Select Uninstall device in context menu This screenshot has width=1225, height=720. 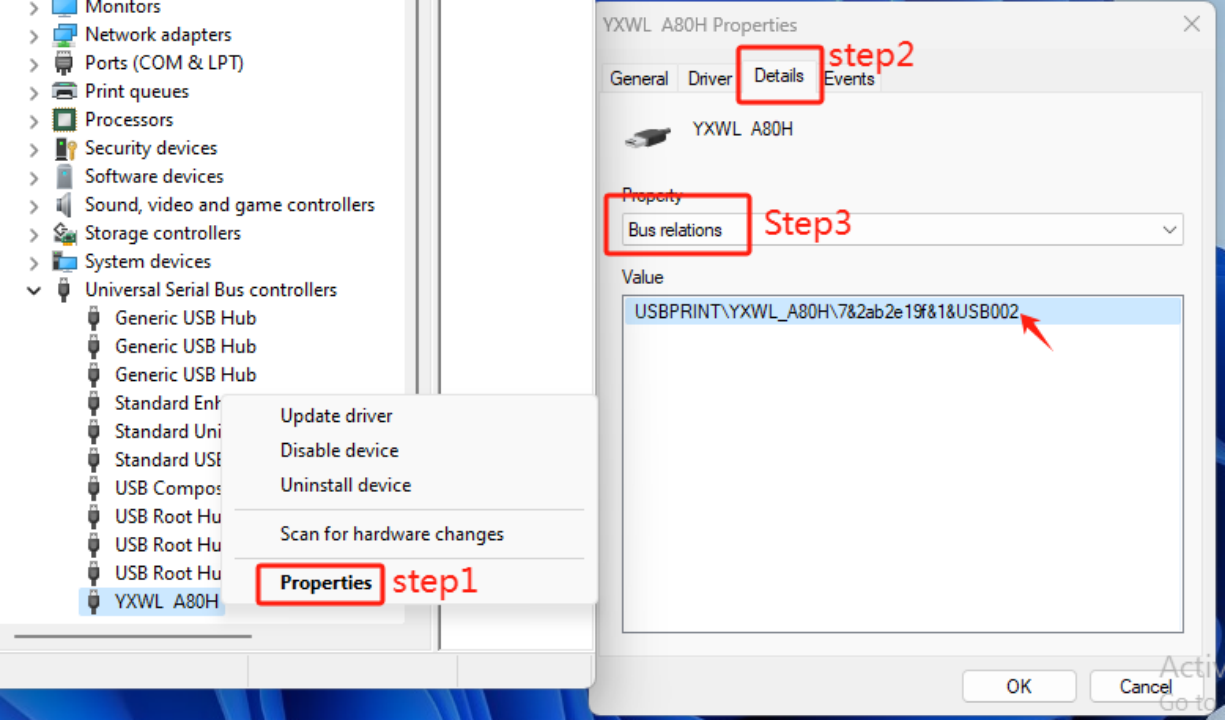[346, 485]
